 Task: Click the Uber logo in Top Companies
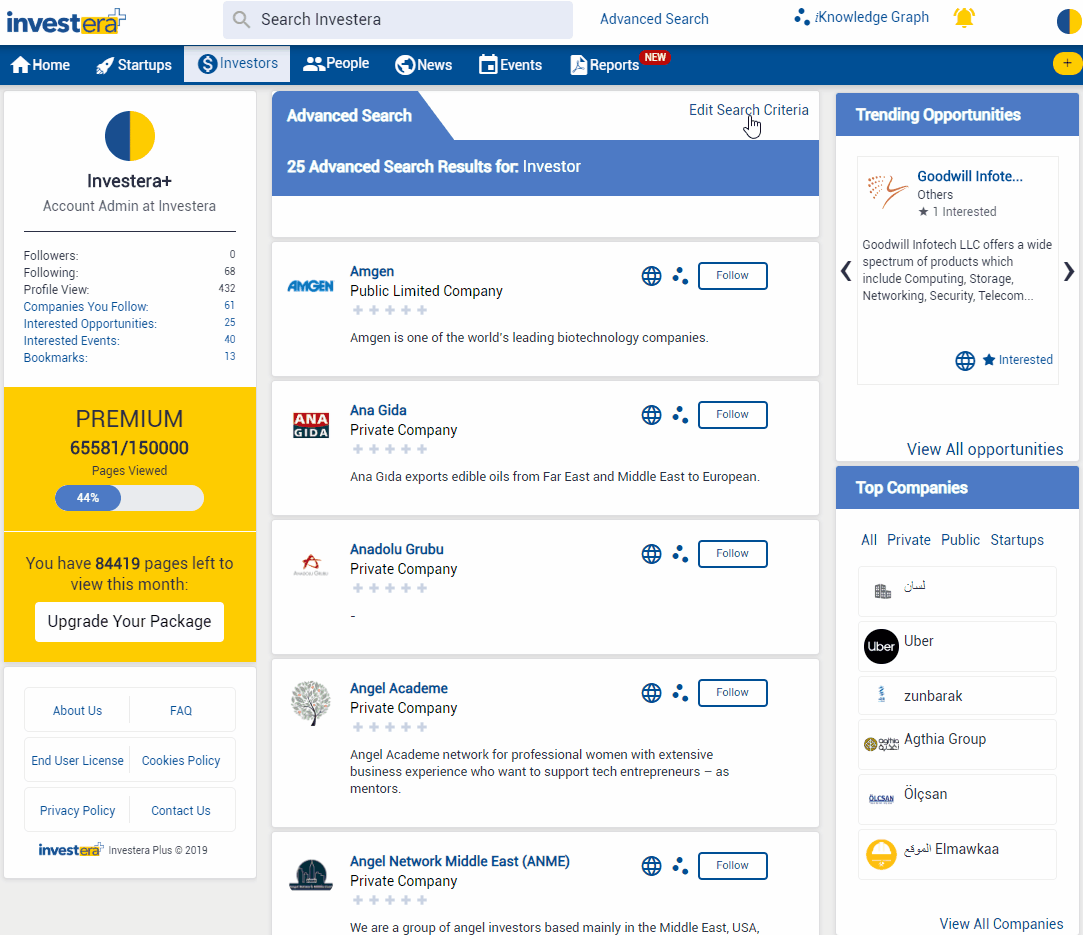click(881, 646)
